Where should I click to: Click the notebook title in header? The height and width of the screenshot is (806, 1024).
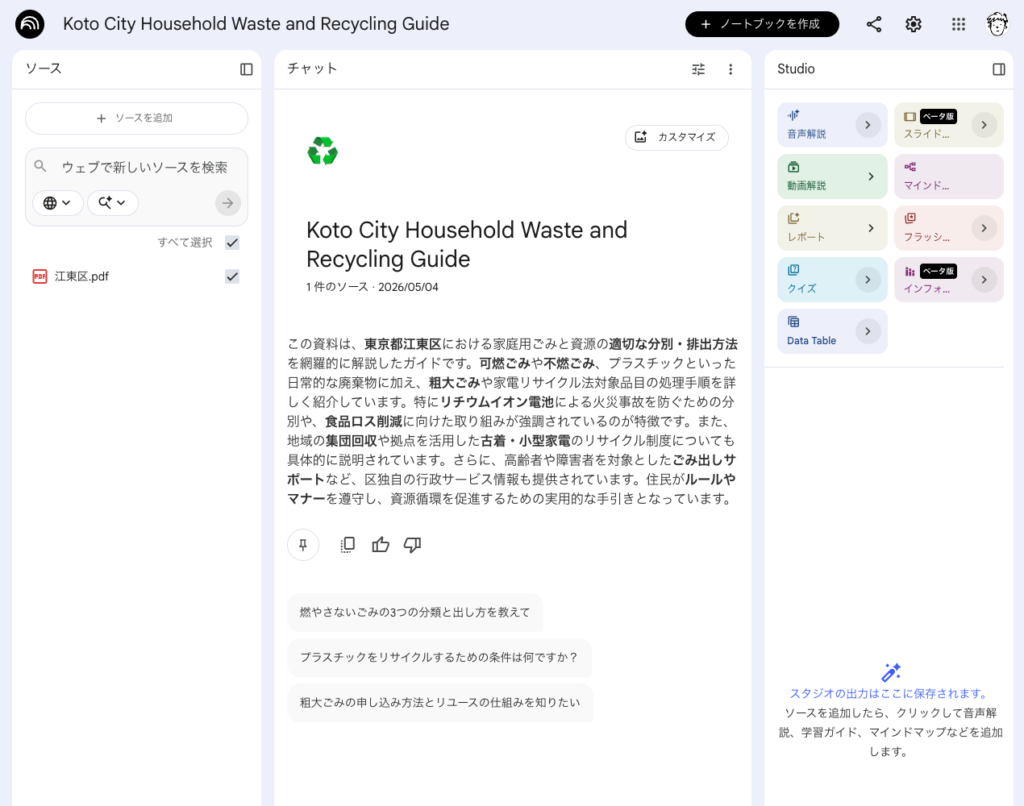[x=256, y=24]
